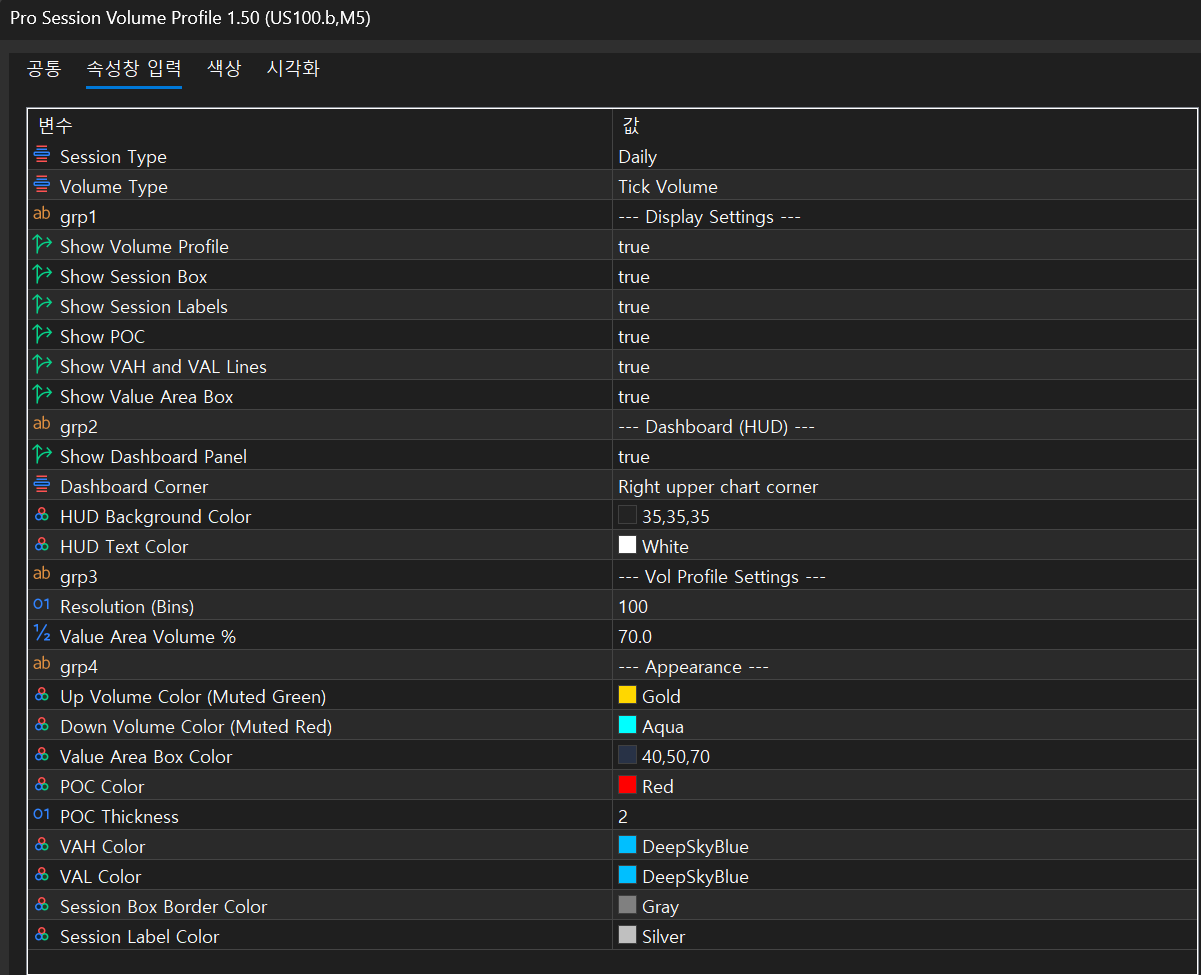Click the color icon for VAH Color
Viewport: 1201px width, 975px height.
coord(42,845)
